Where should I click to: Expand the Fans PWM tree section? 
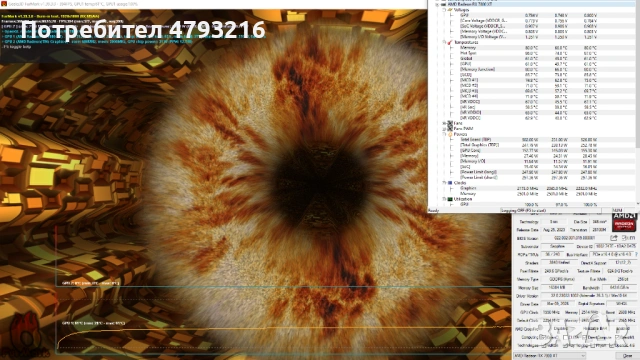[x=444, y=128]
